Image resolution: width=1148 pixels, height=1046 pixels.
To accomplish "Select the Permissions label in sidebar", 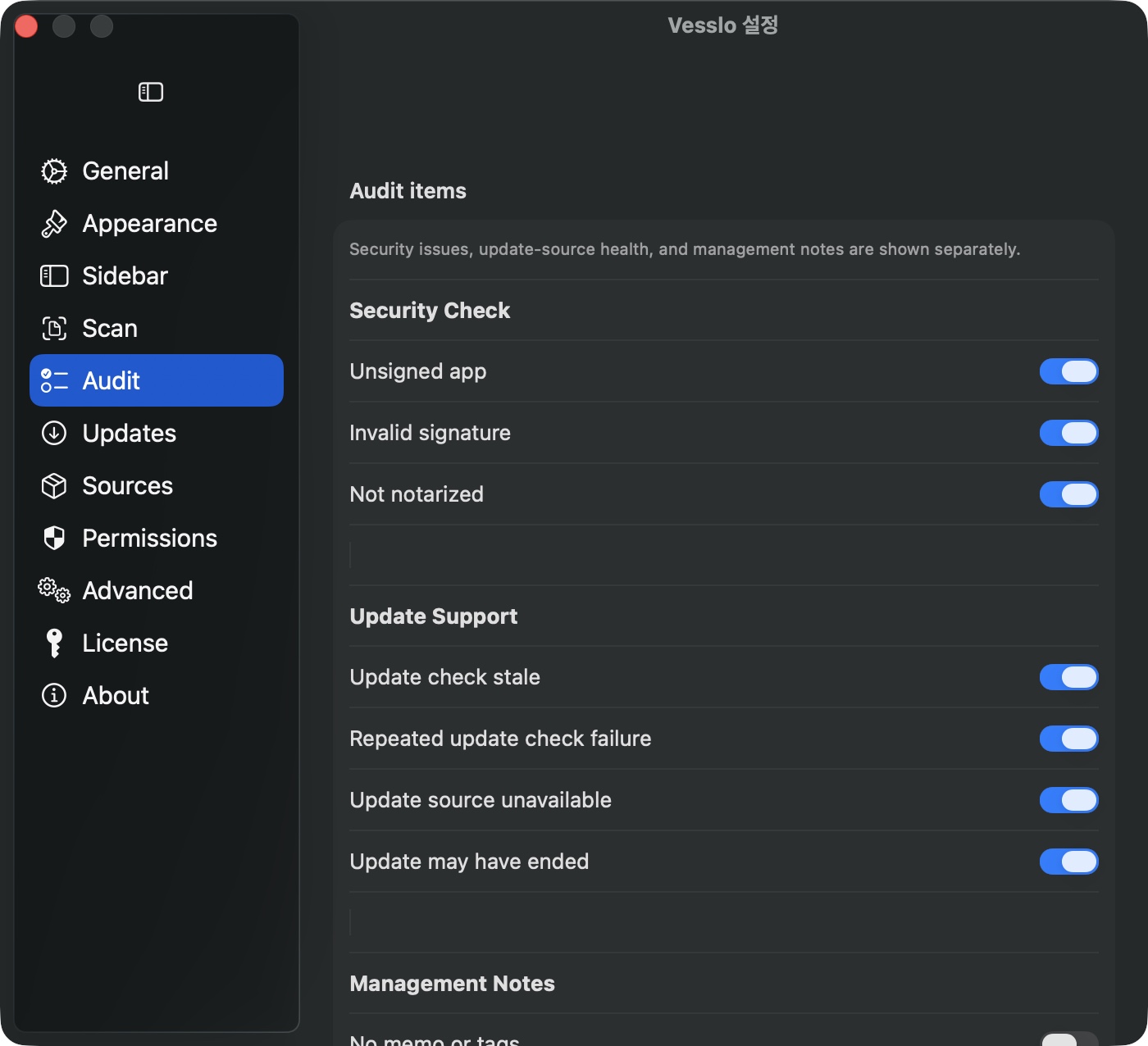I will (150, 539).
